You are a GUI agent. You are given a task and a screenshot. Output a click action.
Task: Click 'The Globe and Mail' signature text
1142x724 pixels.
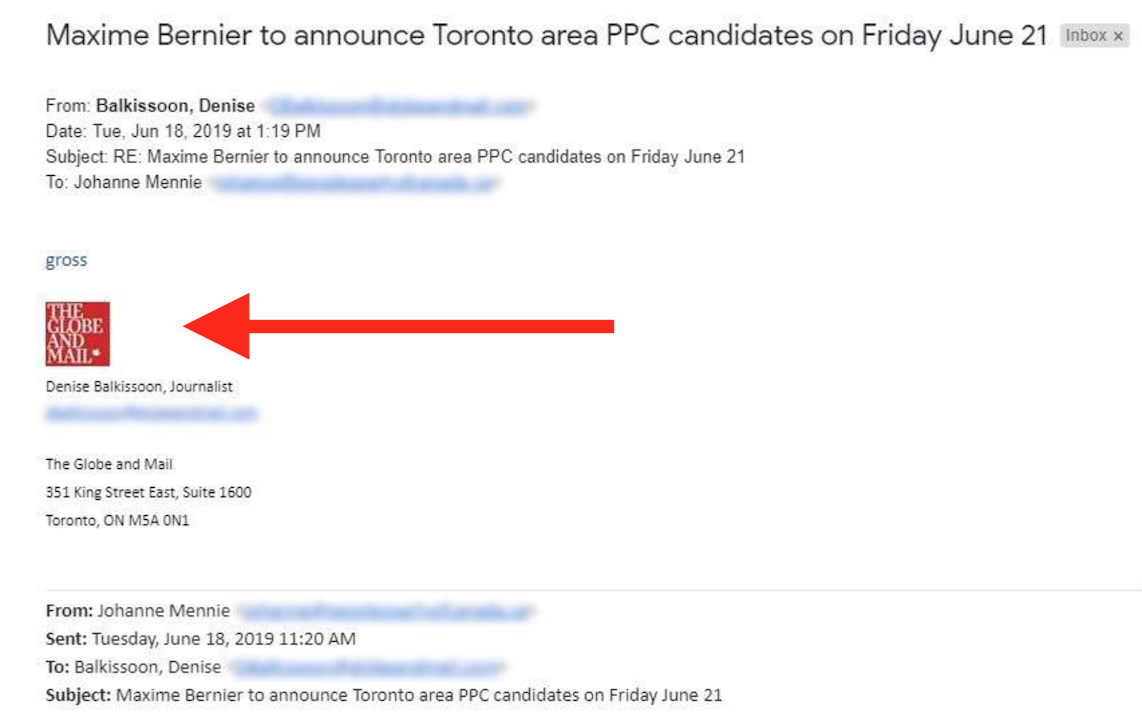pyautogui.click(x=109, y=464)
